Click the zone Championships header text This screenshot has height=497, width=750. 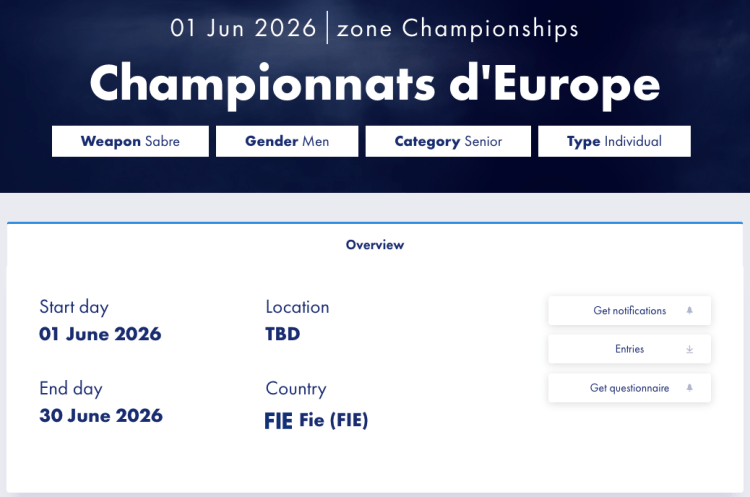tap(458, 28)
